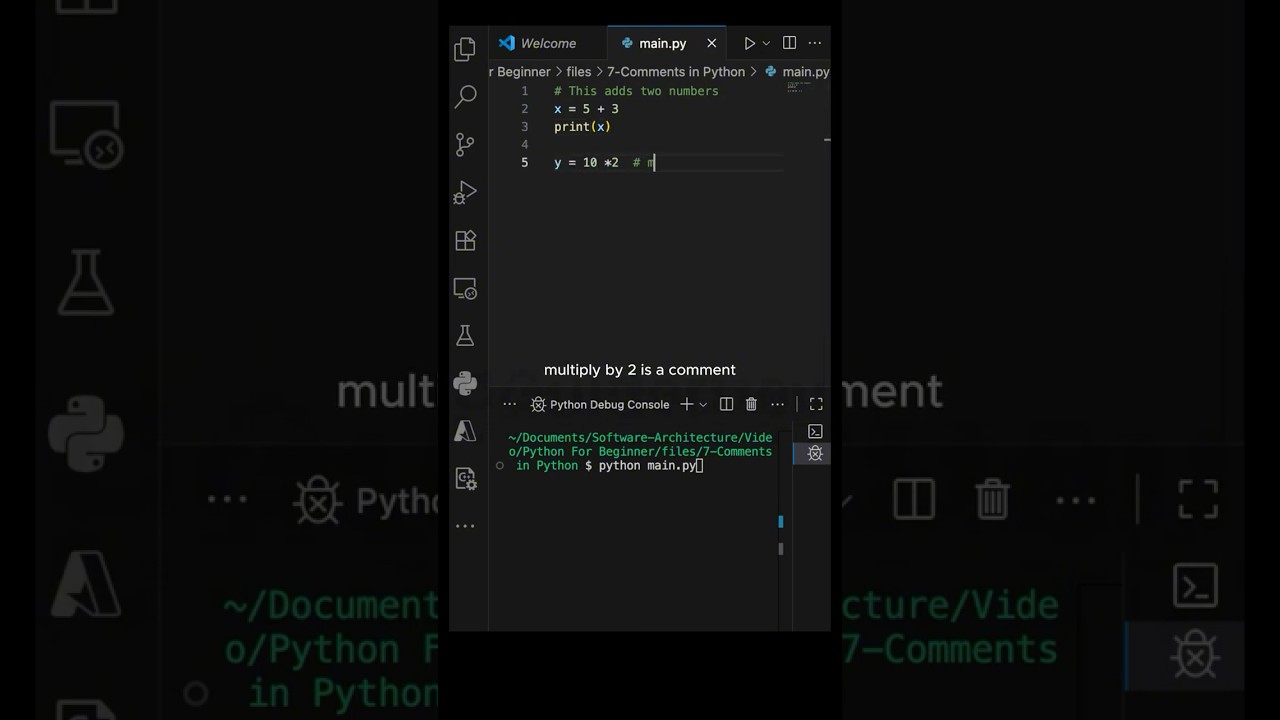Click line number 4 in the gutter
This screenshot has width=1280, height=720.
(525, 145)
